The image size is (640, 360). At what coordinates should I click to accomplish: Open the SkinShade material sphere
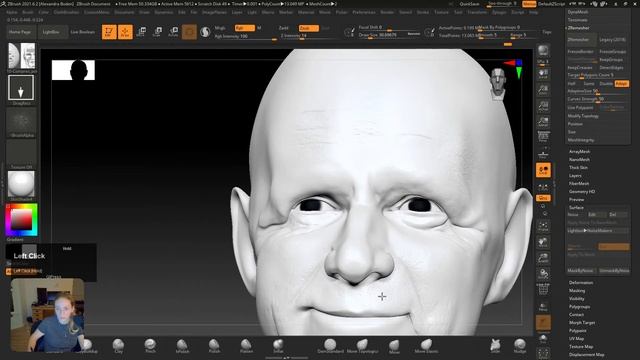coord(21,184)
